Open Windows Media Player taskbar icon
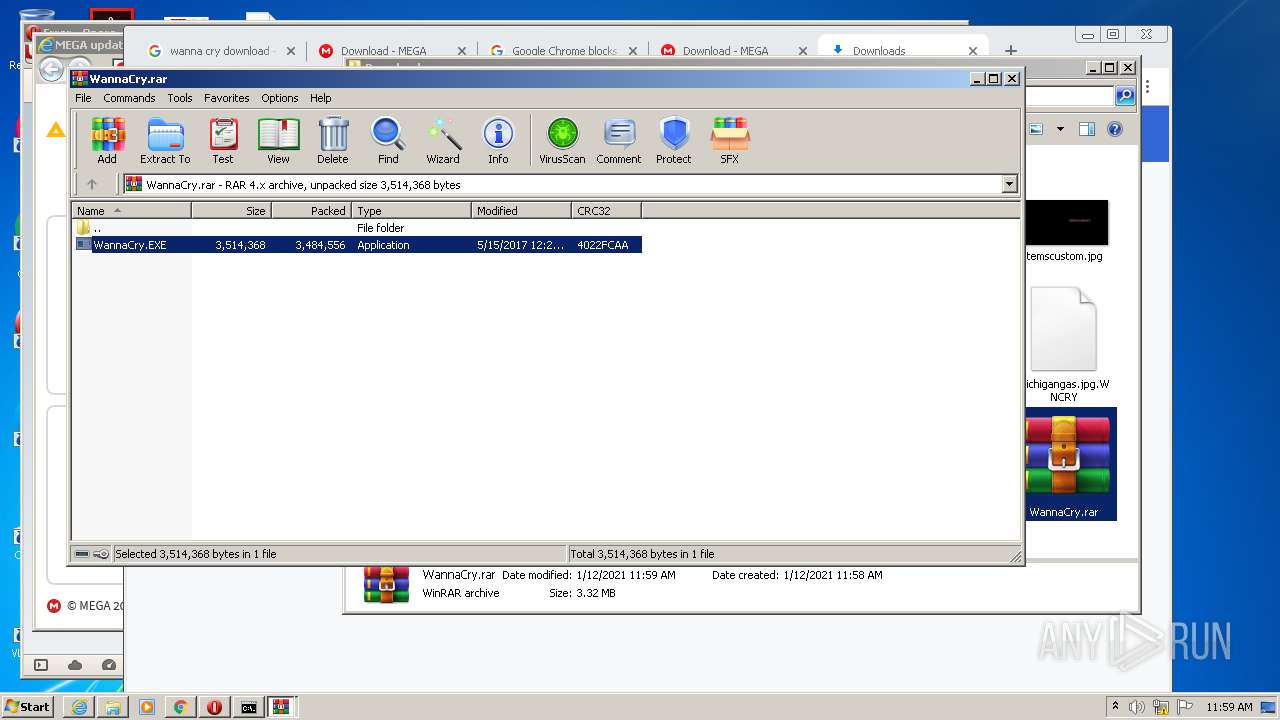This screenshot has height=720, width=1280. tap(147, 707)
